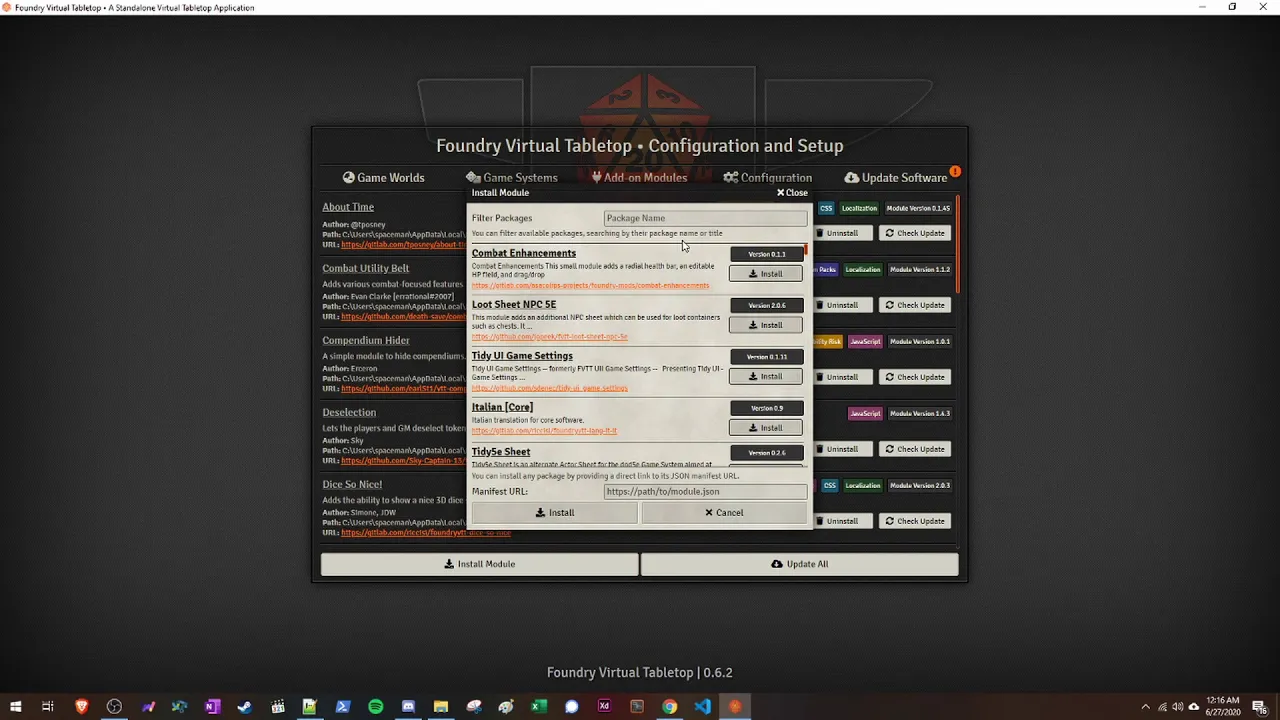Open the Configuration tab

[x=768, y=177]
